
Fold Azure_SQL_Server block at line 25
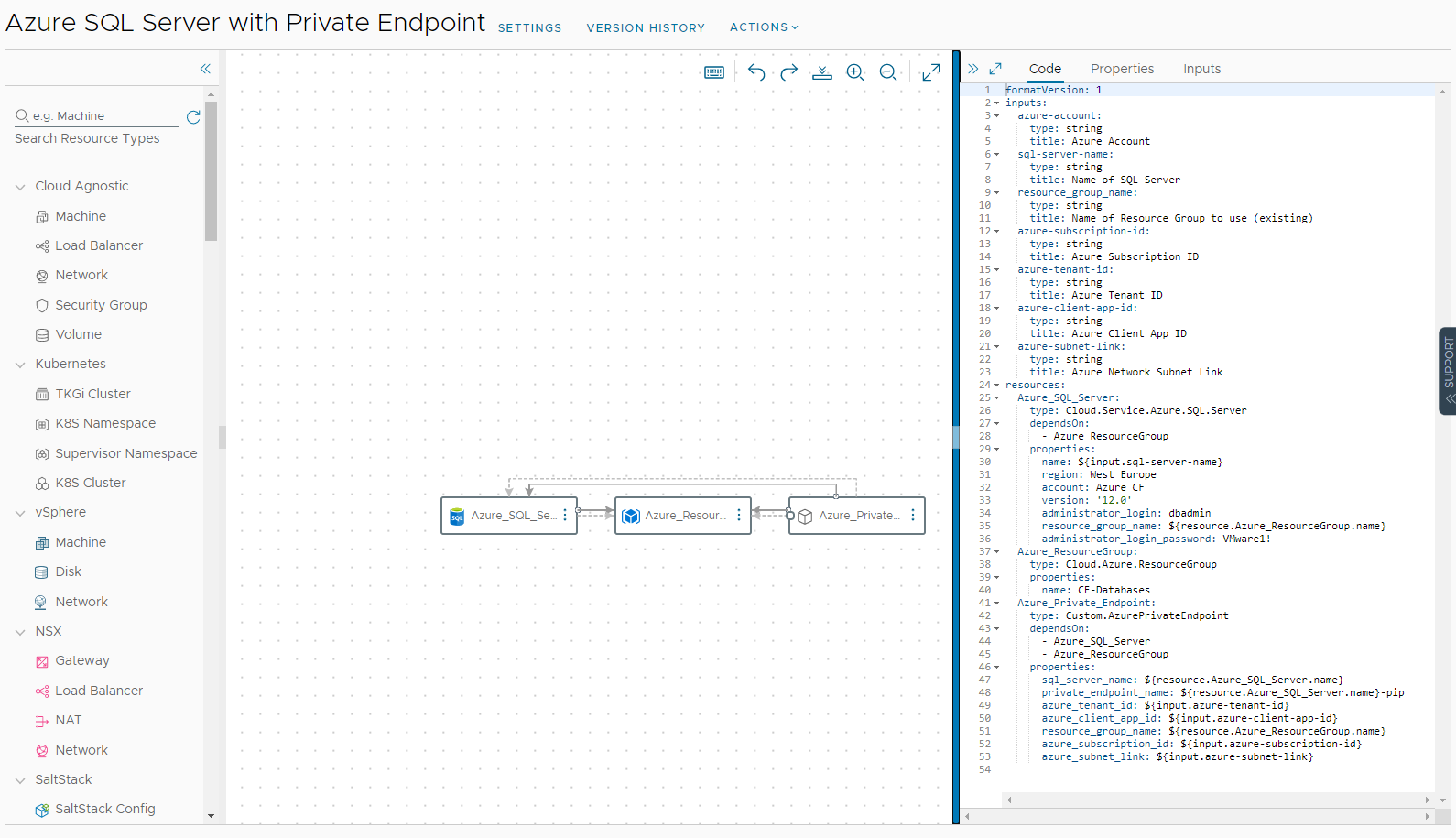click(x=997, y=398)
